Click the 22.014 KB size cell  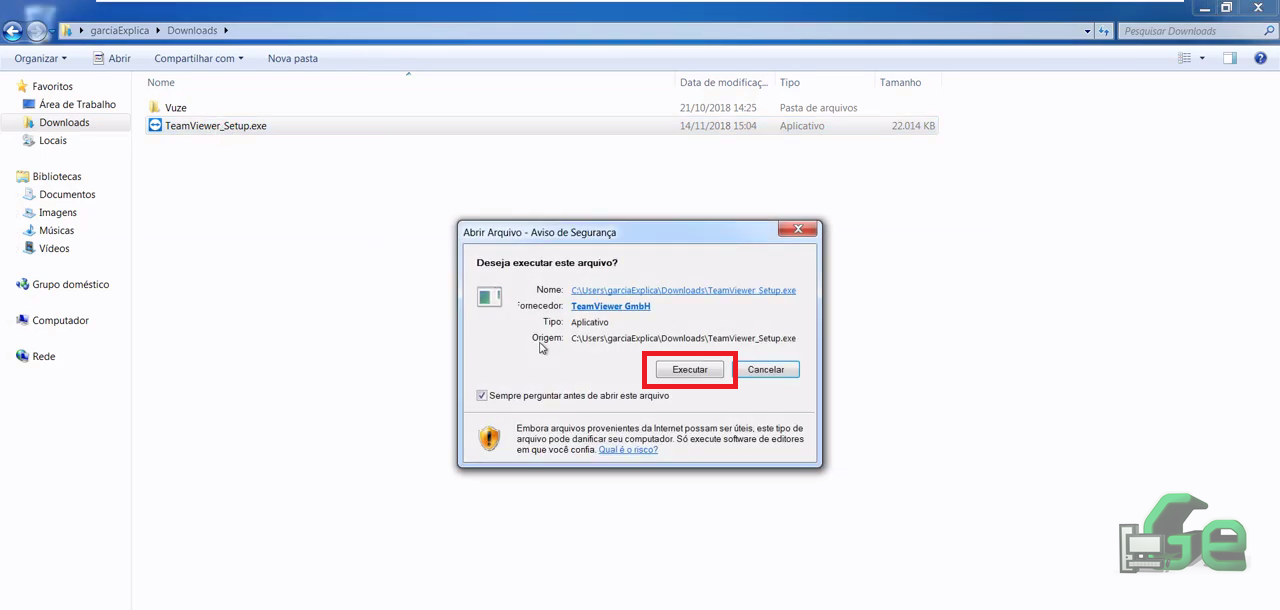(x=913, y=126)
